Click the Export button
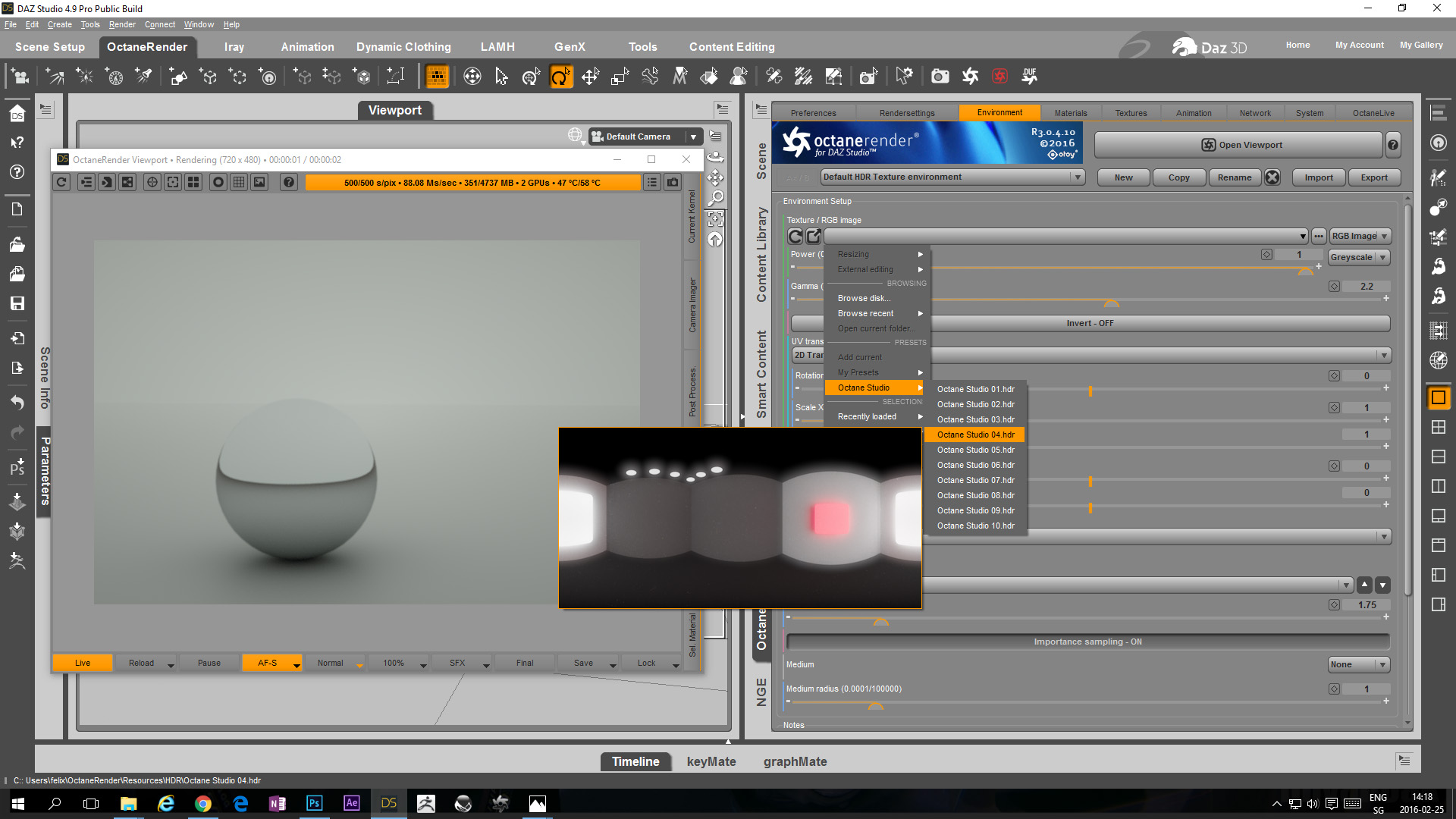Screen dimensions: 1456x819 click(1374, 177)
